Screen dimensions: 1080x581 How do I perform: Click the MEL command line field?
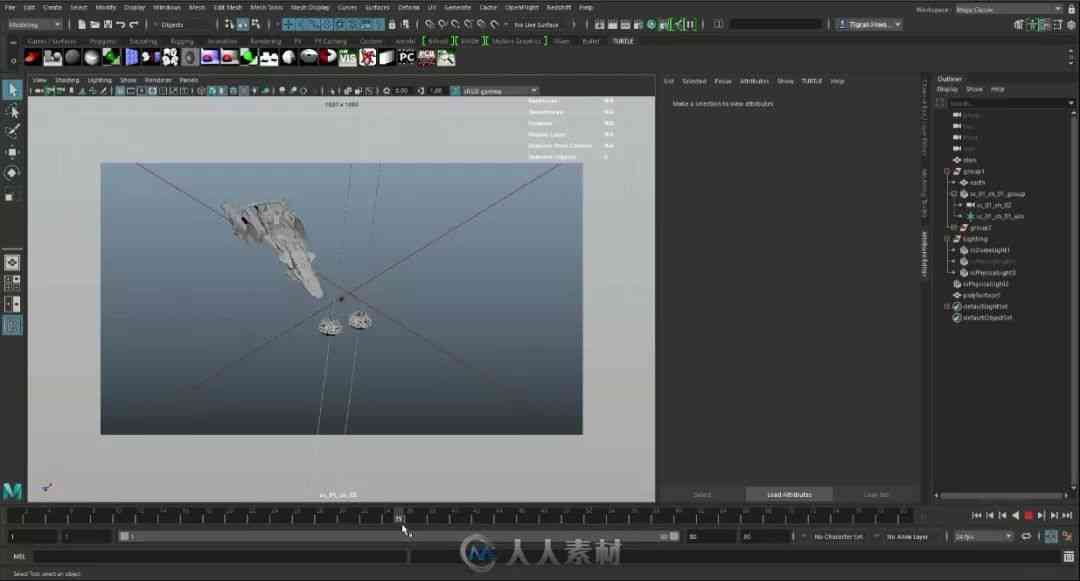point(220,556)
